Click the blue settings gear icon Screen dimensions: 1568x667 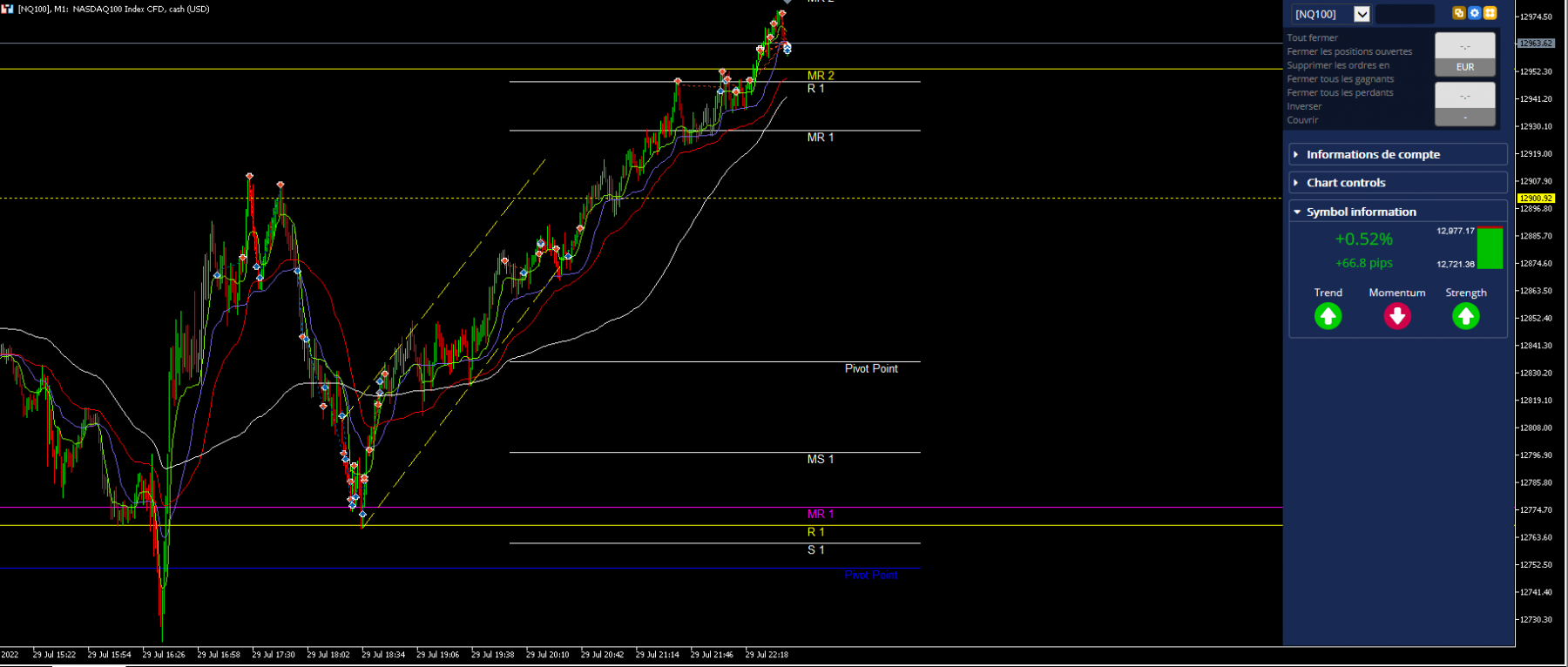1475,13
